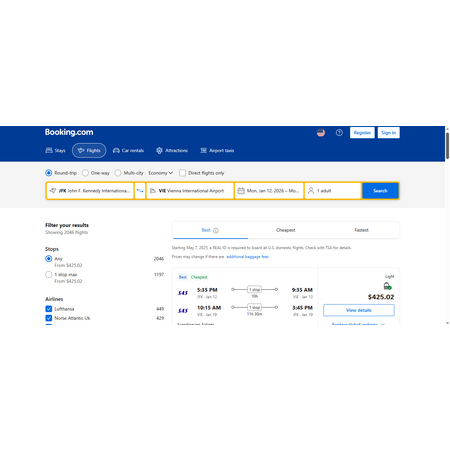Click the SAS airline logo on outbound flight
The width and height of the screenshot is (450, 450).
[183, 293]
